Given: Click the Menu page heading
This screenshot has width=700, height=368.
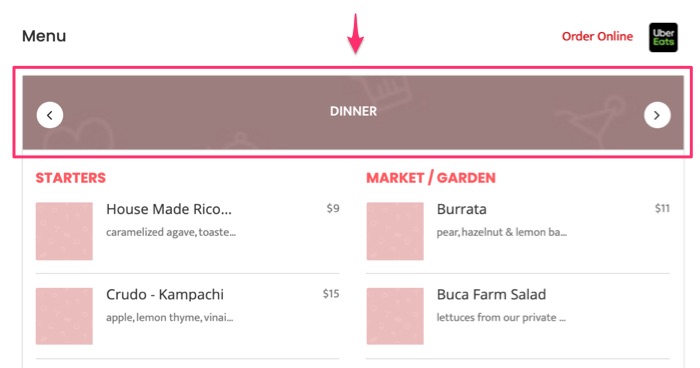Looking at the screenshot, I should [x=44, y=36].
